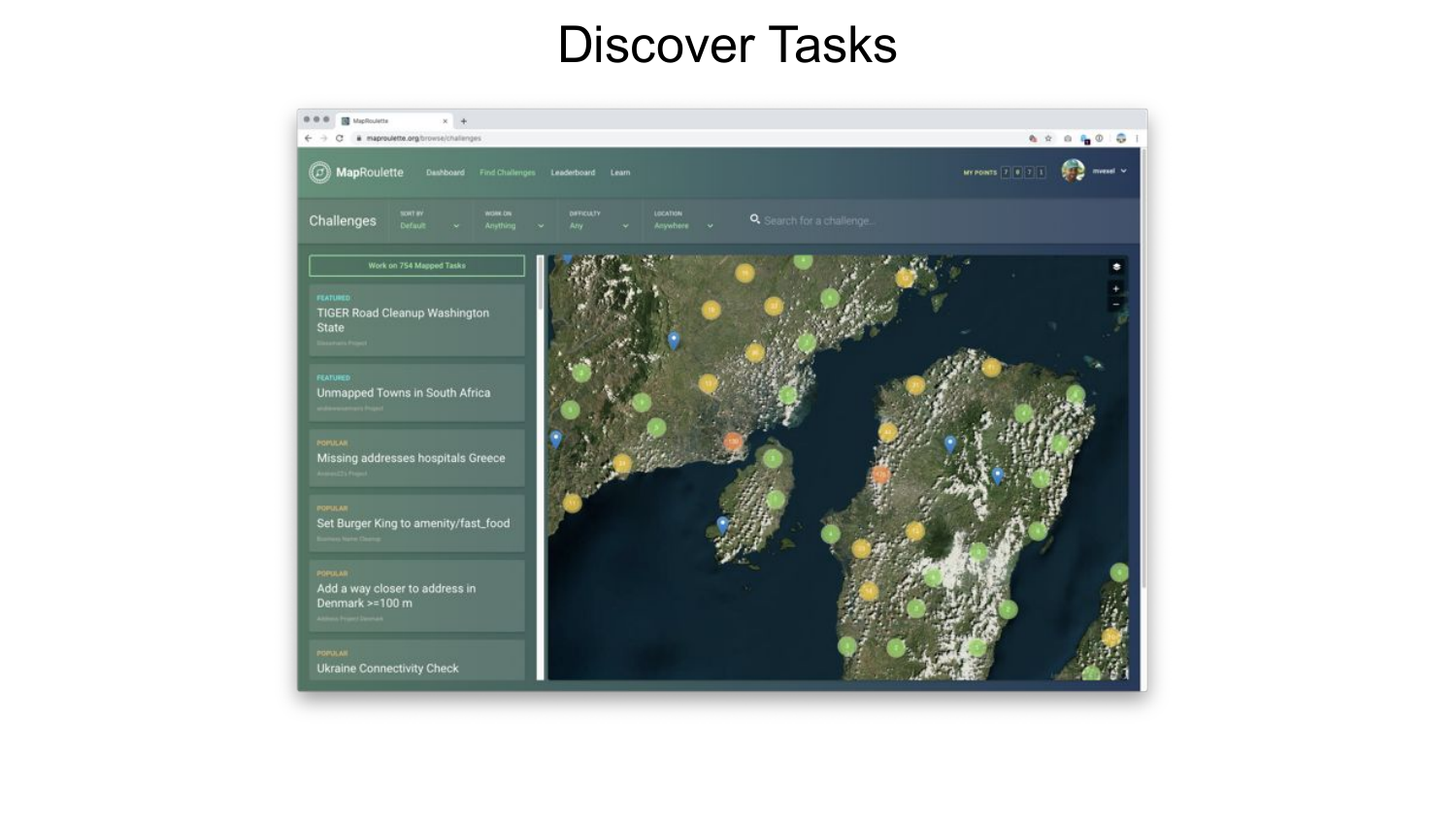1456x819 pixels.
Task: Click the magnifier search icon
Action: point(754,219)
